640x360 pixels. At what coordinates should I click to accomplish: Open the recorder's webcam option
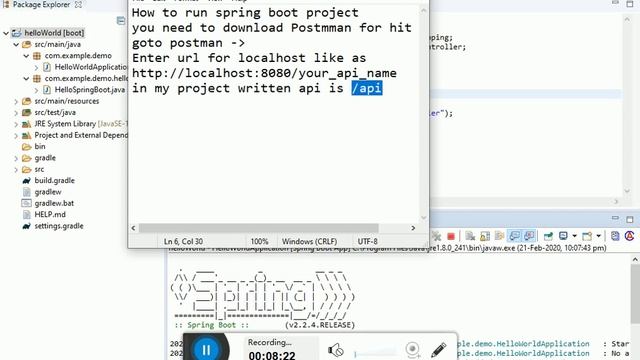[x=413, y=349]
